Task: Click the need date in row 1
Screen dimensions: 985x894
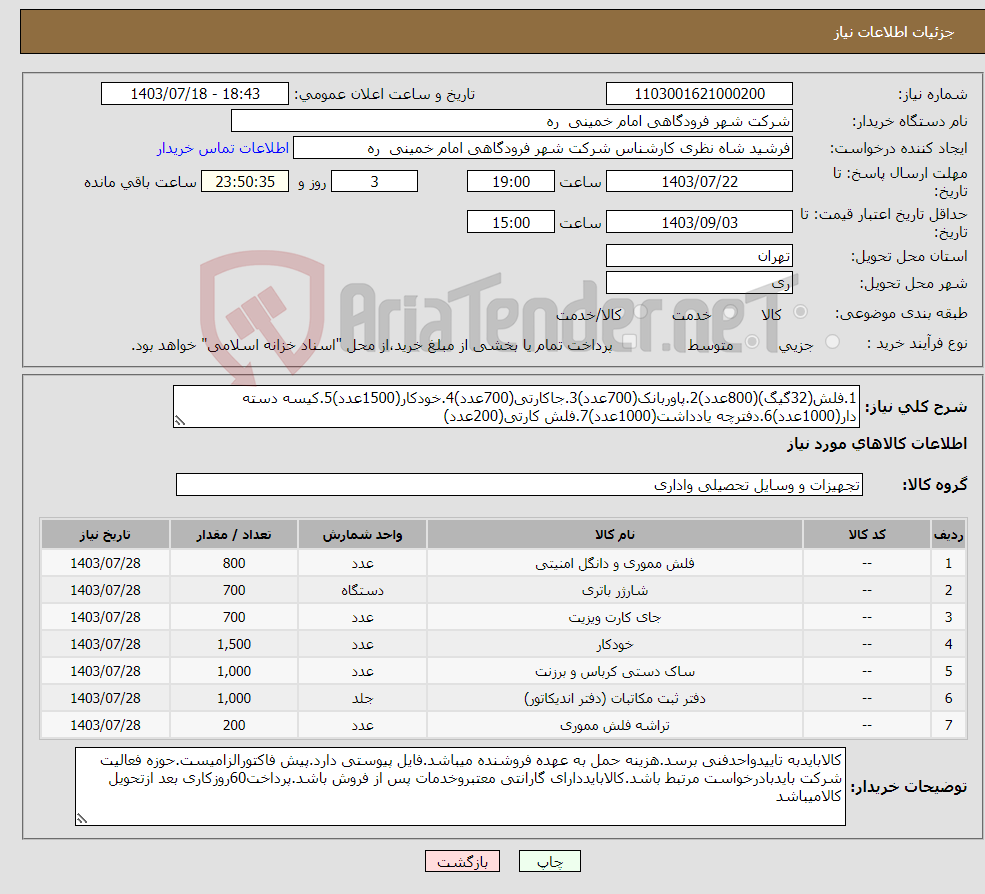Action: pos(105,564)
